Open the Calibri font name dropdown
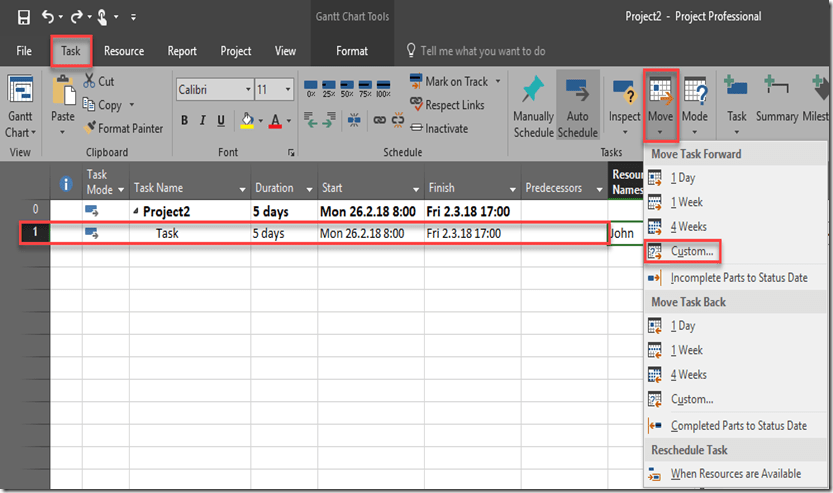833x493 pixels. (245, 90)
